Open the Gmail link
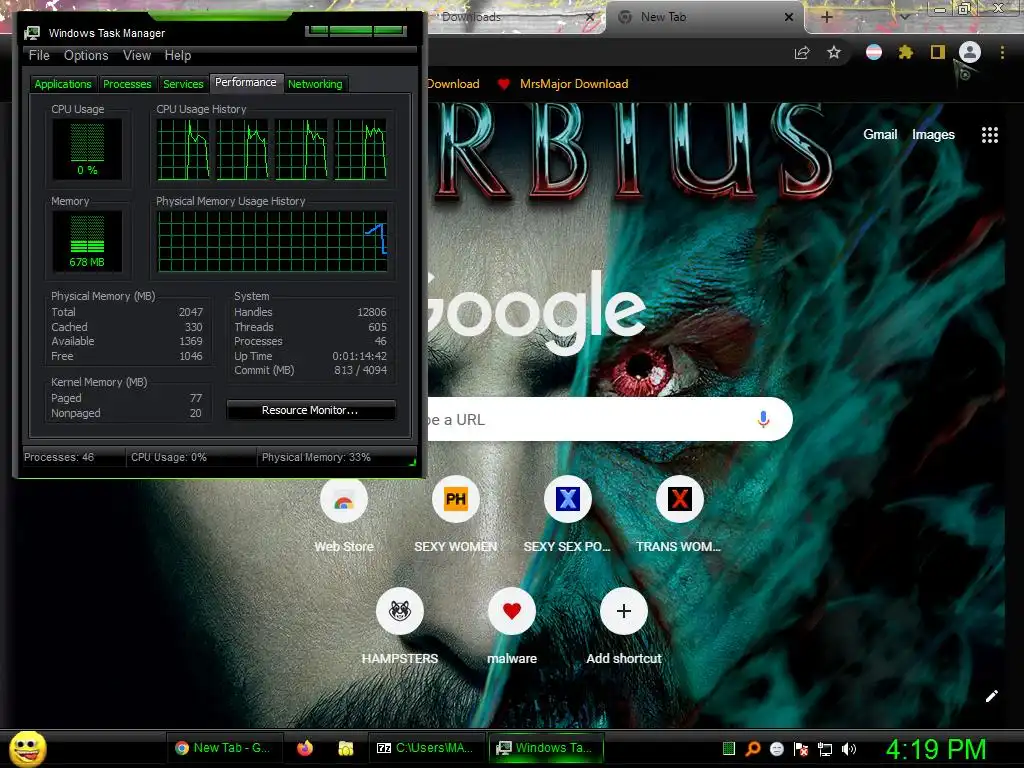 click(x=880, y=135)
